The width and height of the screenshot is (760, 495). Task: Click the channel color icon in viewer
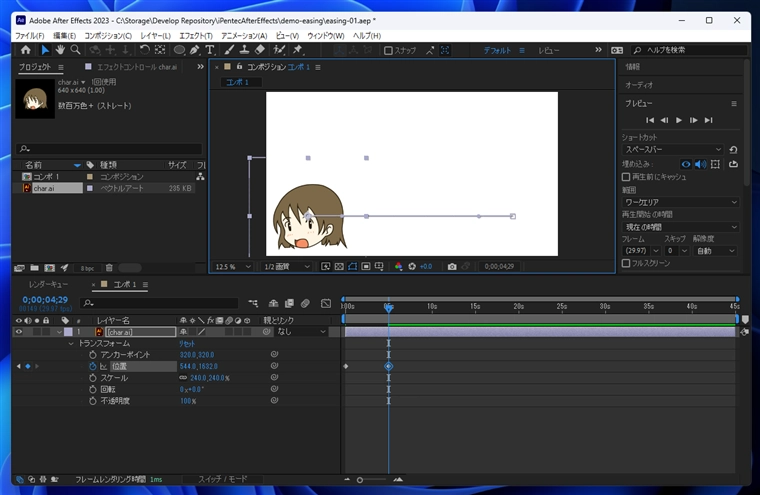point(398,266)
